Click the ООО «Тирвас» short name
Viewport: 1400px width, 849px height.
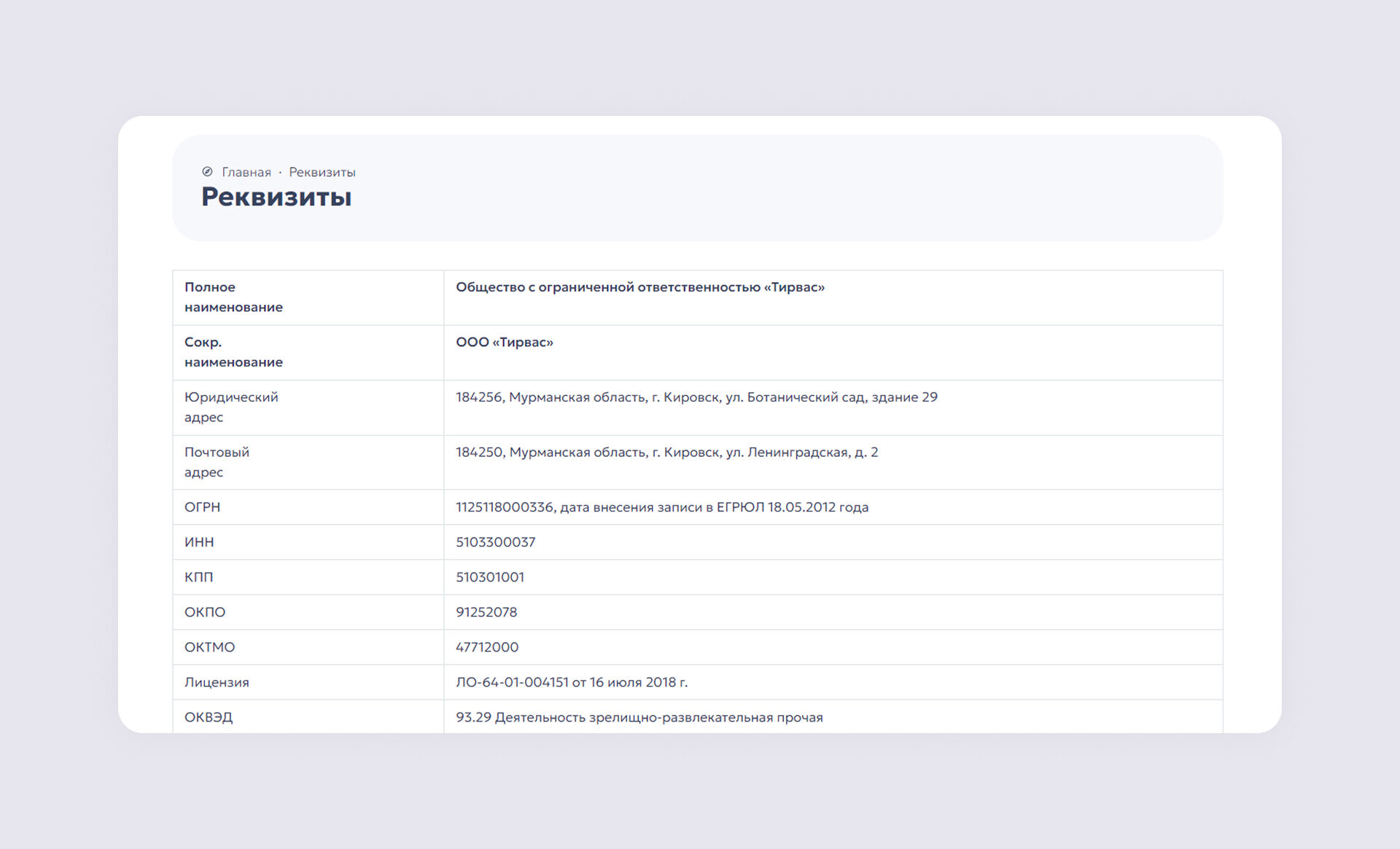[x=505, y=343]
